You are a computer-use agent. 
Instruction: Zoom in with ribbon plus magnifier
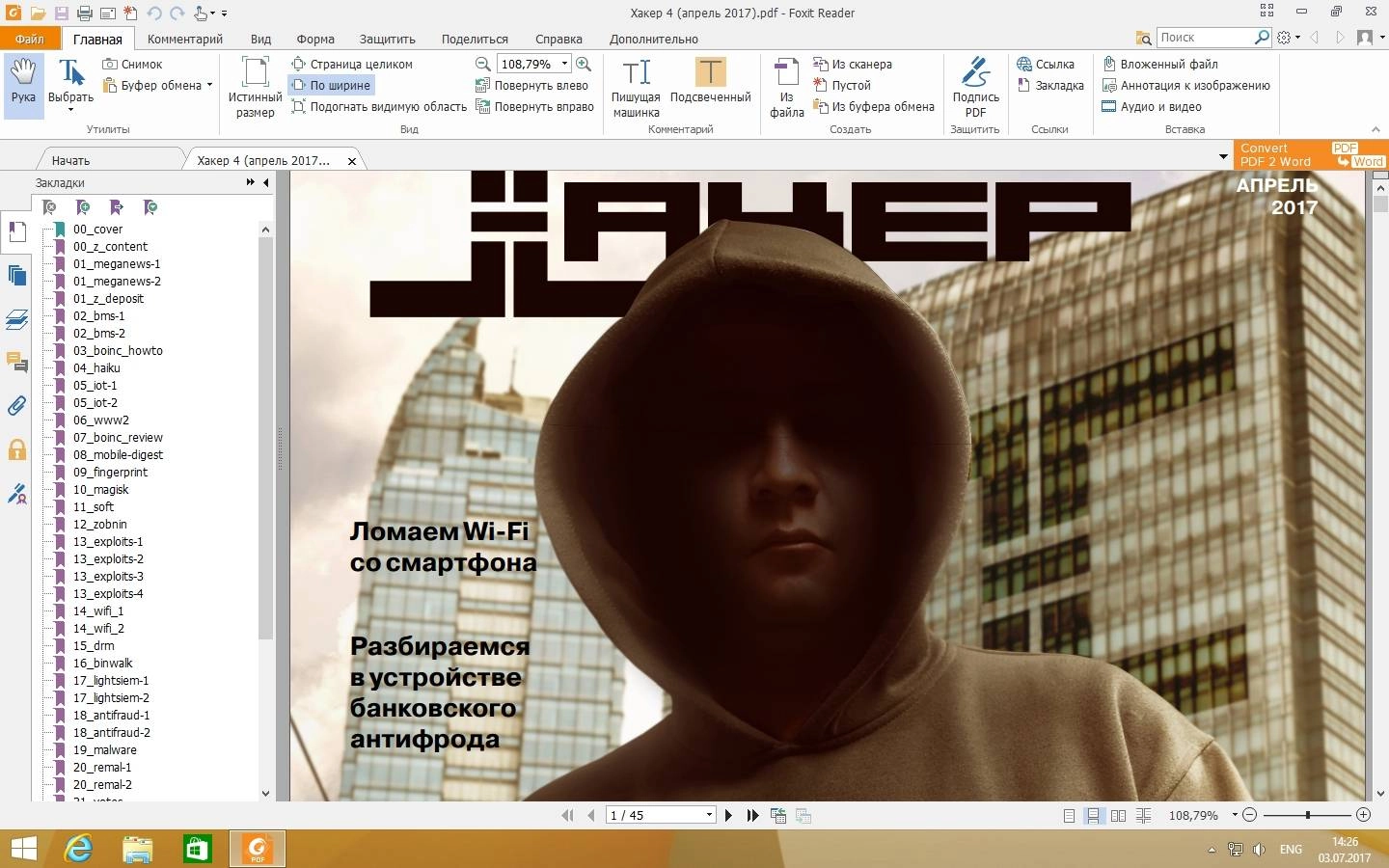click(x=584, y=64)
